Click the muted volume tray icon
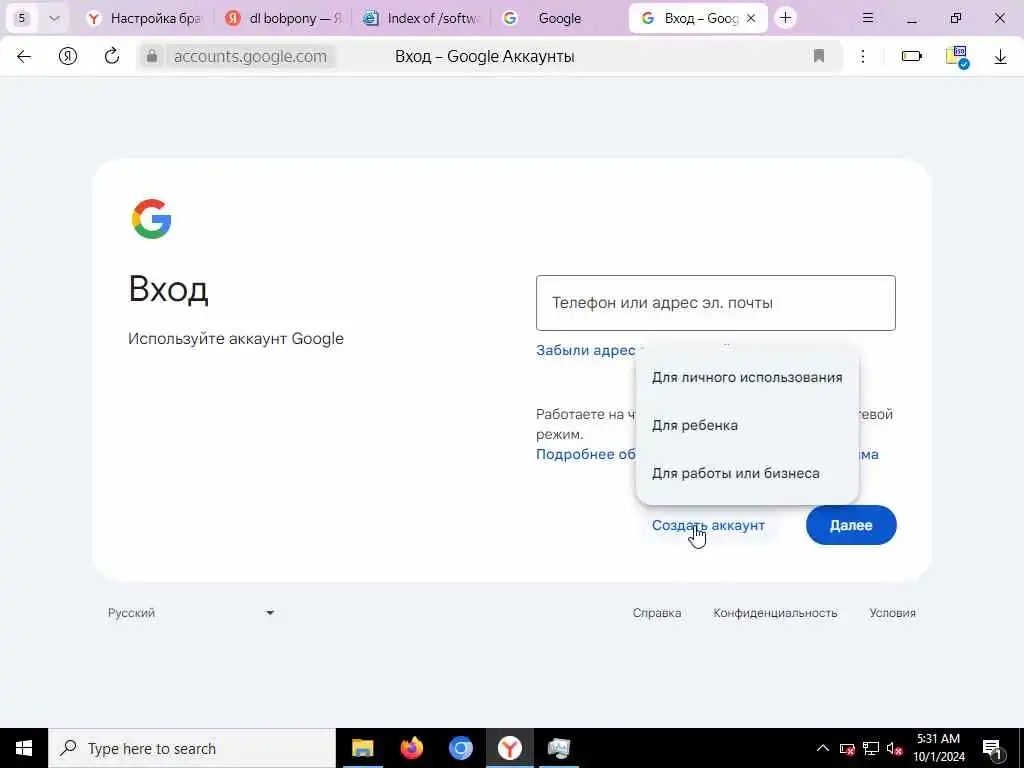This screenshot has width=1024, height=768. (x=895, y=749)
